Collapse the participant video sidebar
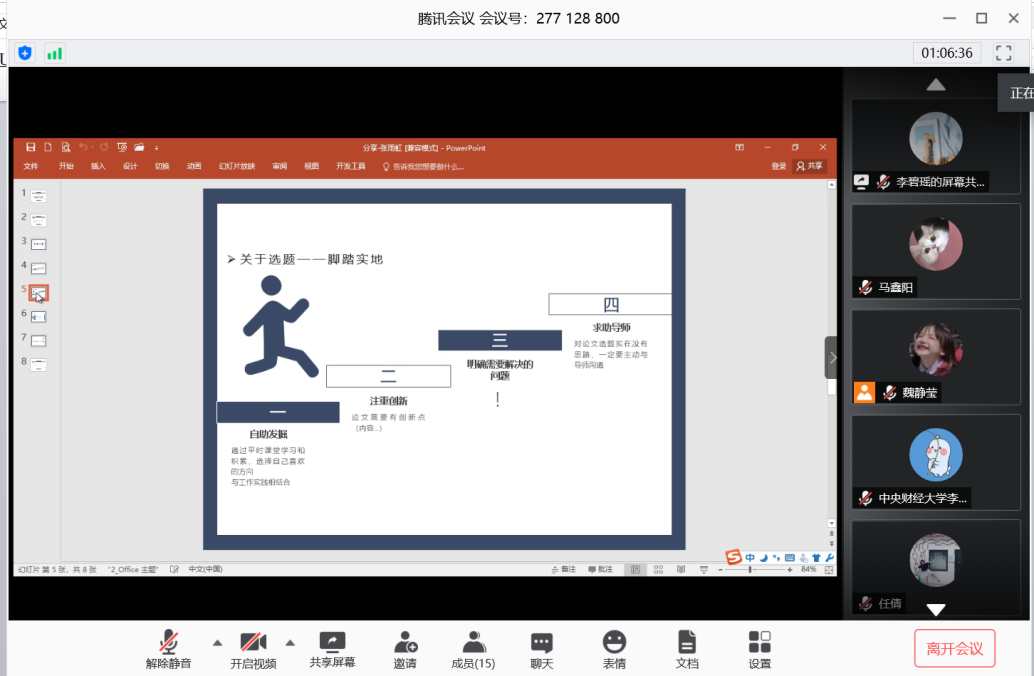The image size is (1034, 676). pyautogui.click(x=832, y=358)
